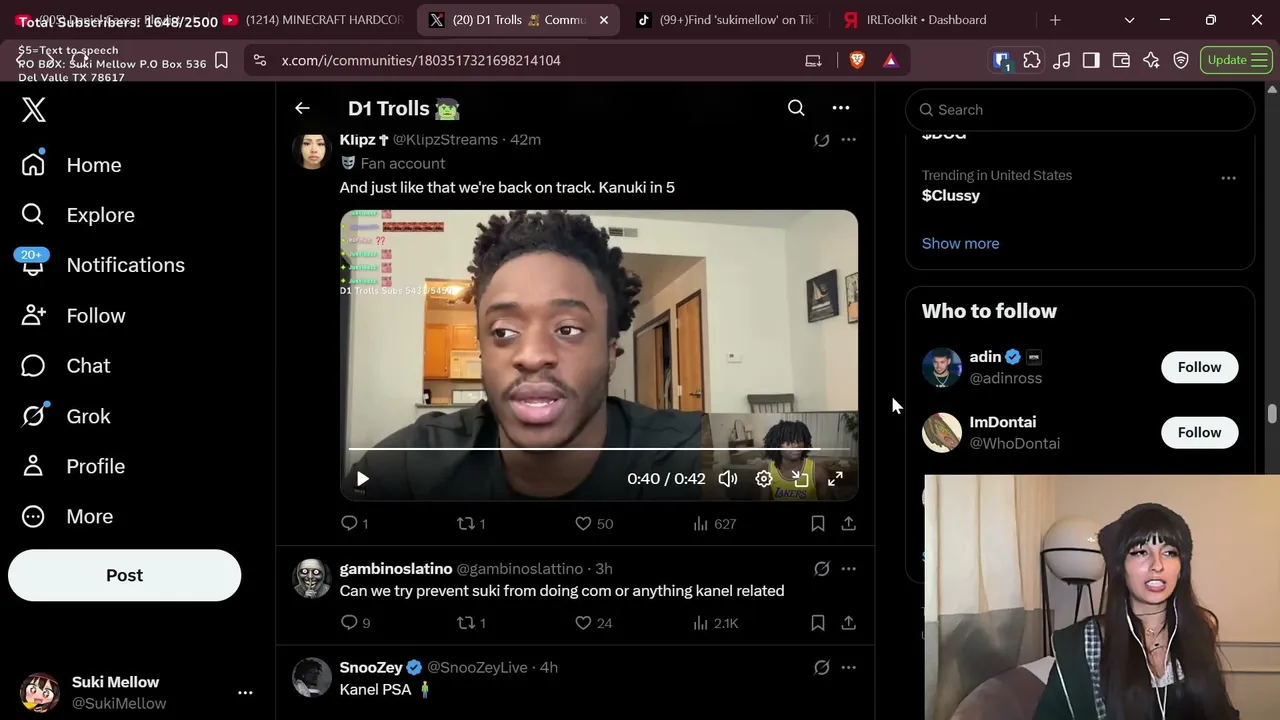
Task: Open the browser tab search chevron
Action: click(x=1129, y=20)
